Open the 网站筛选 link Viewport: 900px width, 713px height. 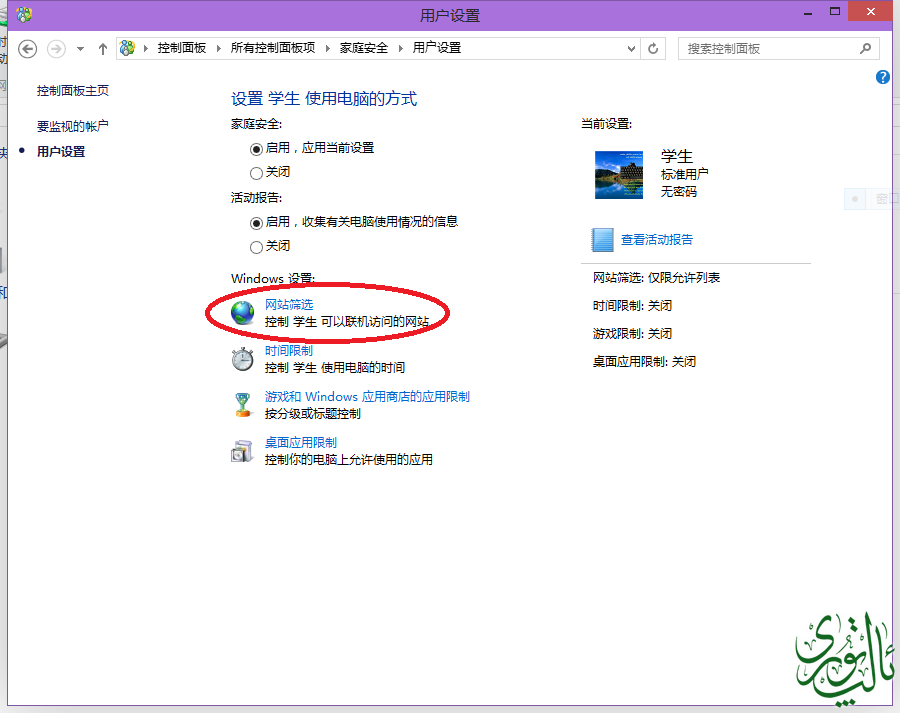[x=289, y=305]
